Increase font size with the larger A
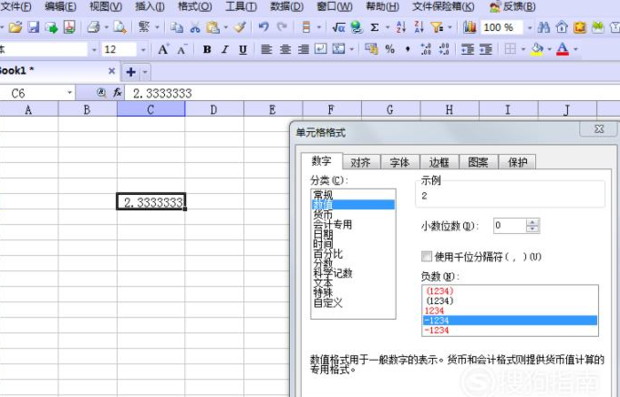The height and width of the screenshot is (397, 620). coord(163,49)
